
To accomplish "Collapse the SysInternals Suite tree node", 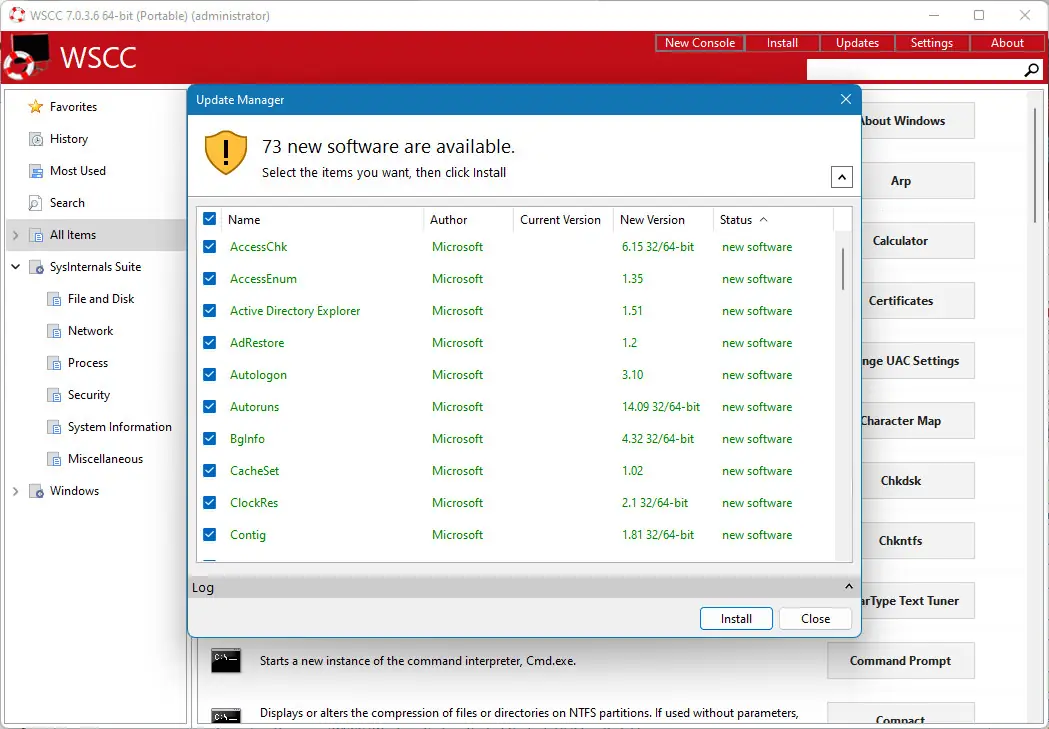I will point(15,267).
